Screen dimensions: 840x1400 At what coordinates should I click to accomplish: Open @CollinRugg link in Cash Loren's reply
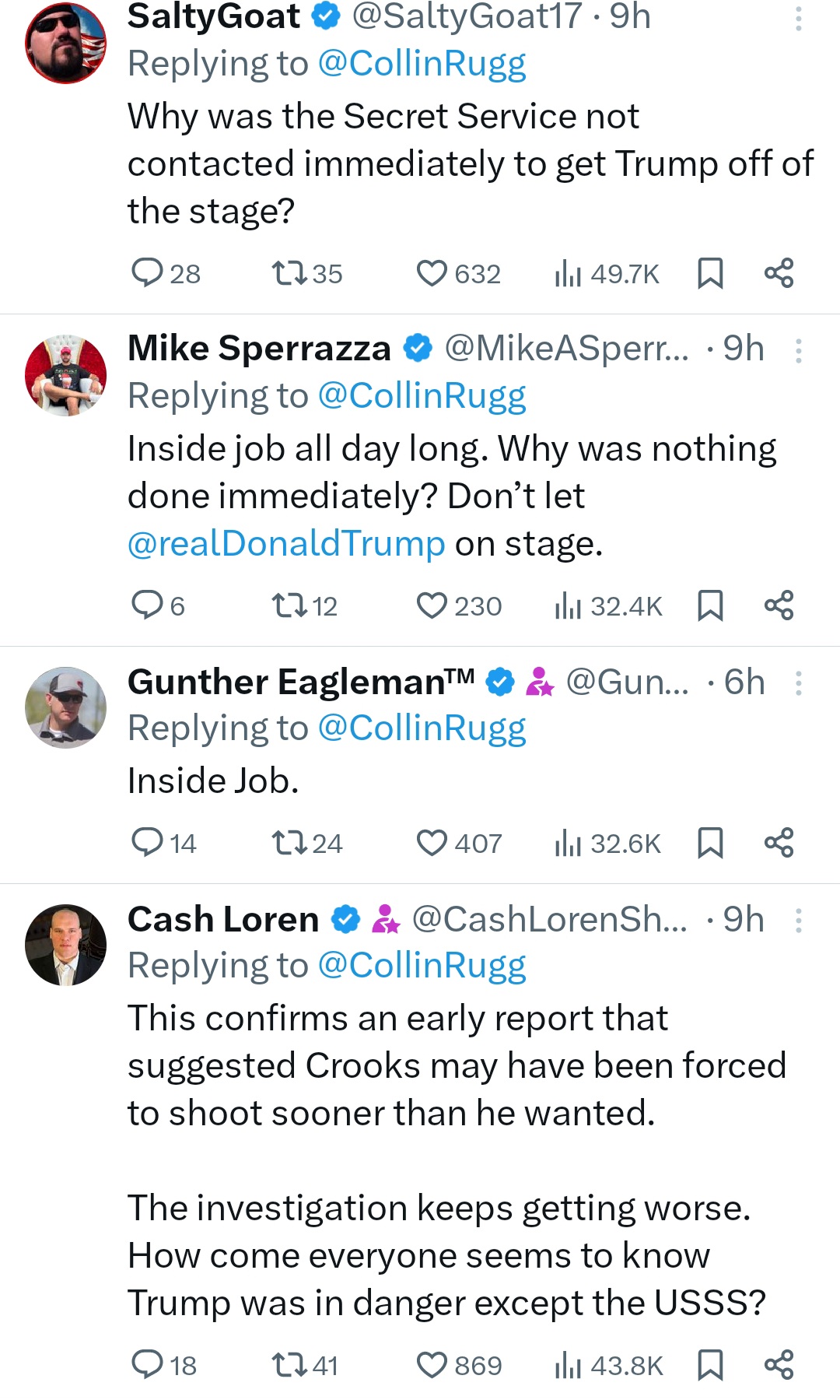(422, 965)
